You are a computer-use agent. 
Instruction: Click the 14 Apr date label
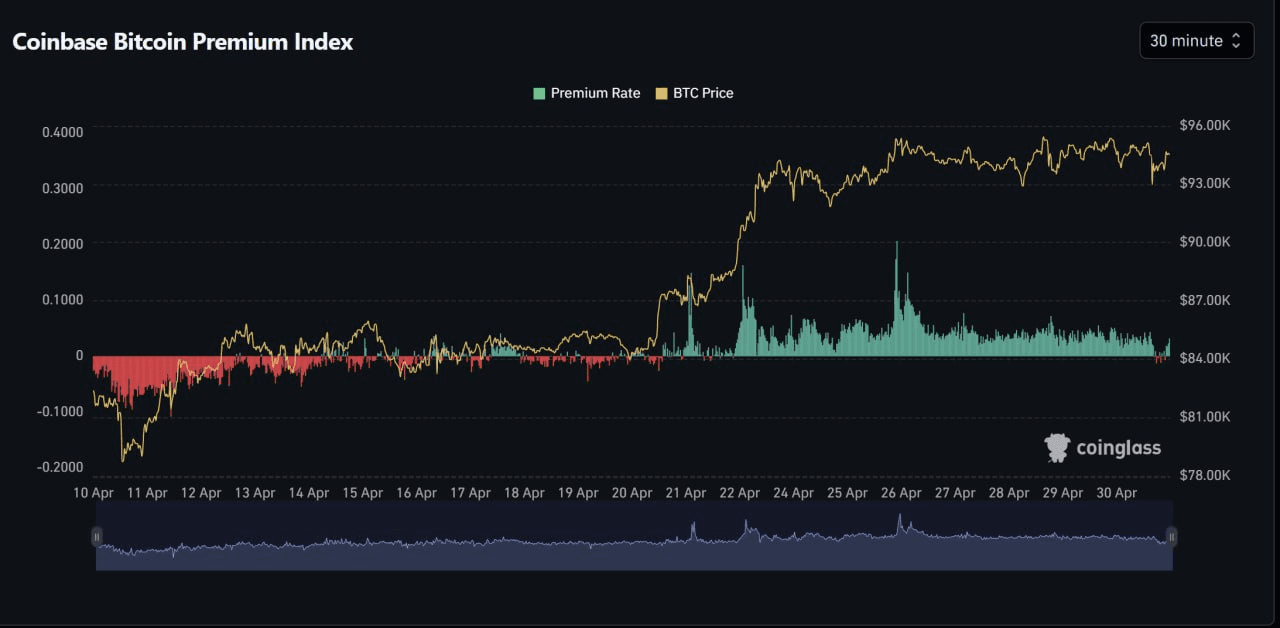click(x=309, y=493)
